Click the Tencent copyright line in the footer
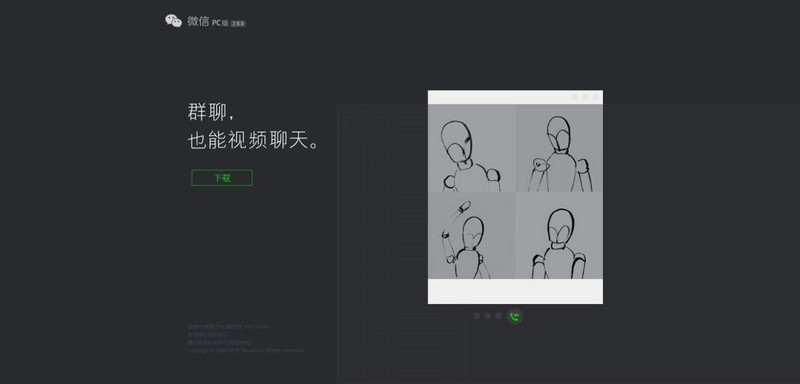 pos(245,350)
